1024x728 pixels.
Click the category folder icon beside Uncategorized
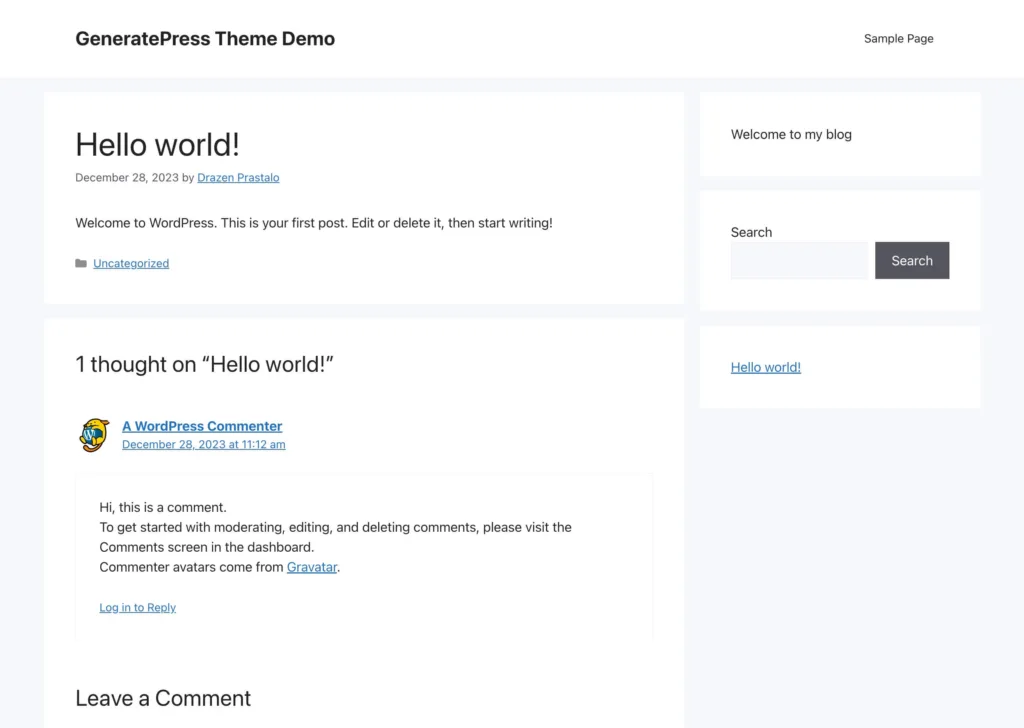(x=81, y=263)
